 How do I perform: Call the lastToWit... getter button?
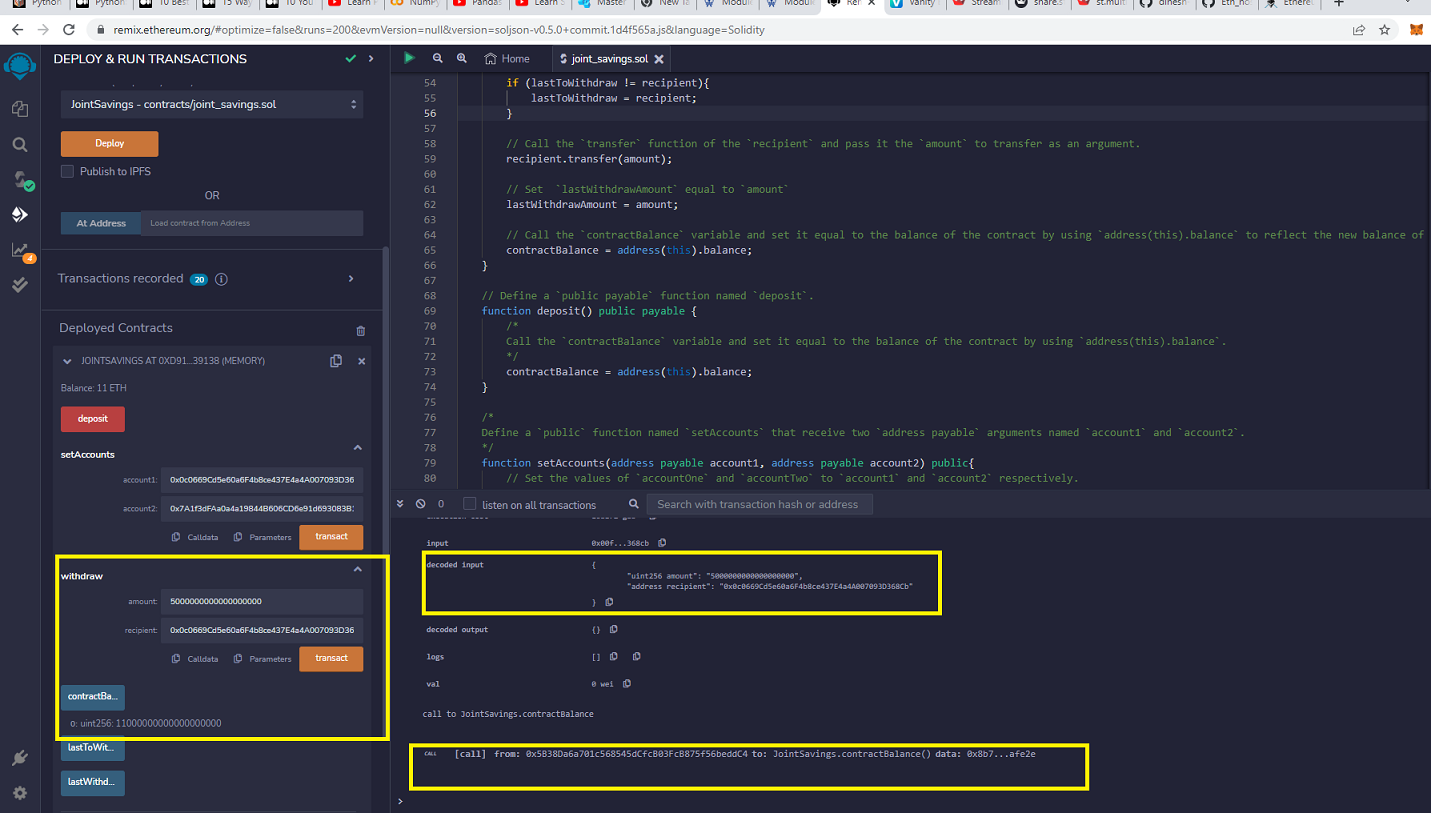[93, 748]
